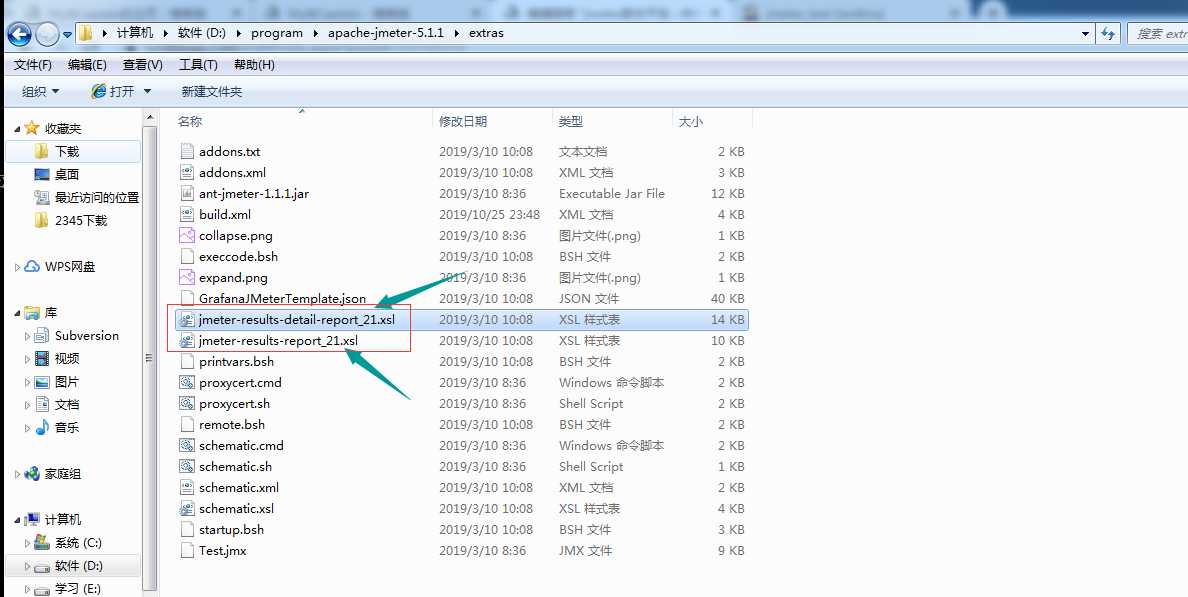Select schematic.xsl file icon

click(x=187, y=508)
